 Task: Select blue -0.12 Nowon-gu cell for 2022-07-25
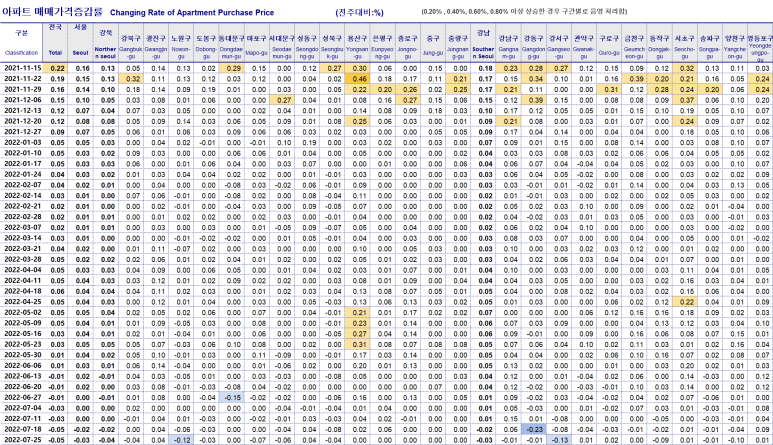(x=181, y=440)
